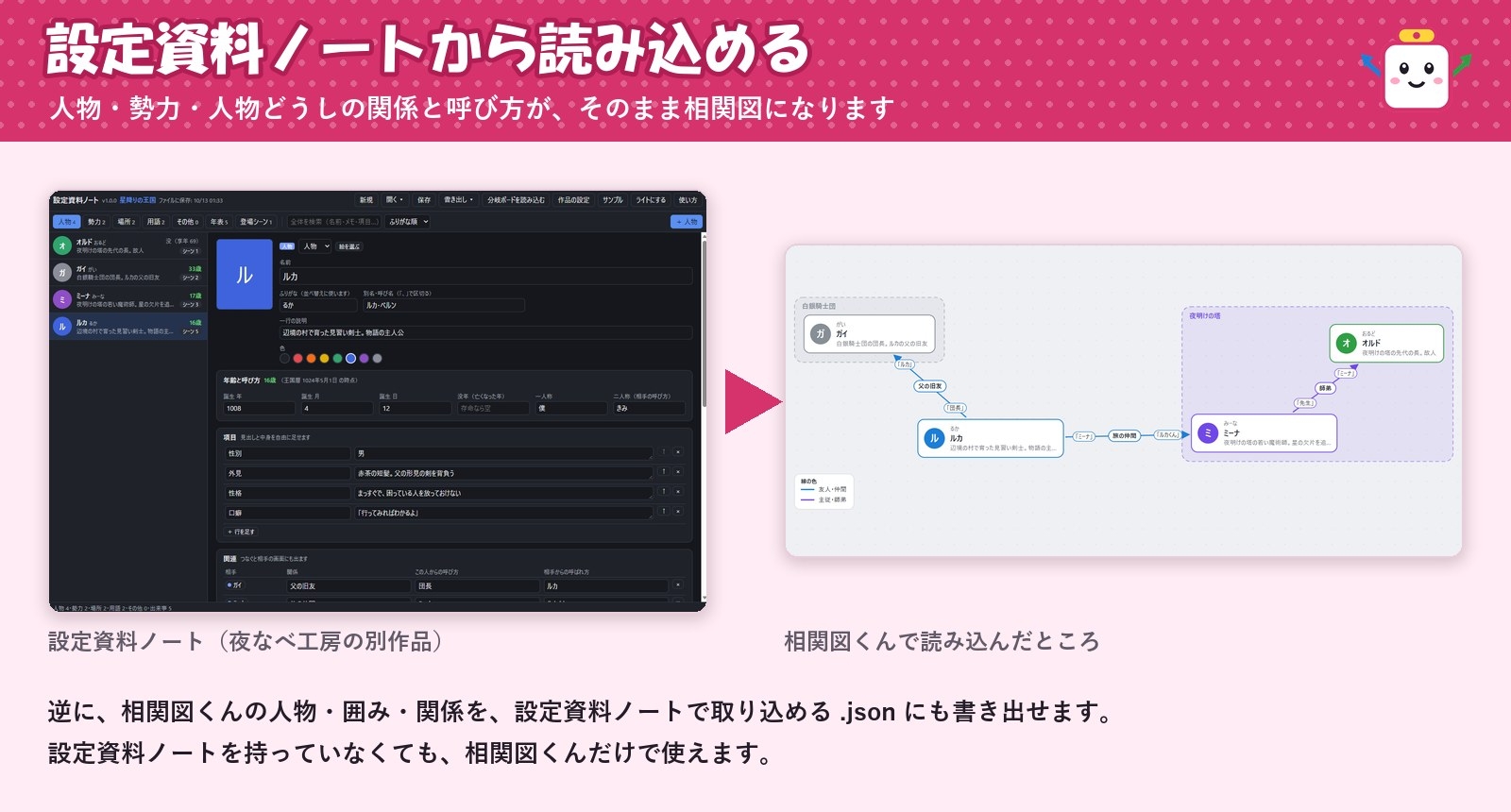
Task: Move the 性格 item row up
Action: click(664, 492)
